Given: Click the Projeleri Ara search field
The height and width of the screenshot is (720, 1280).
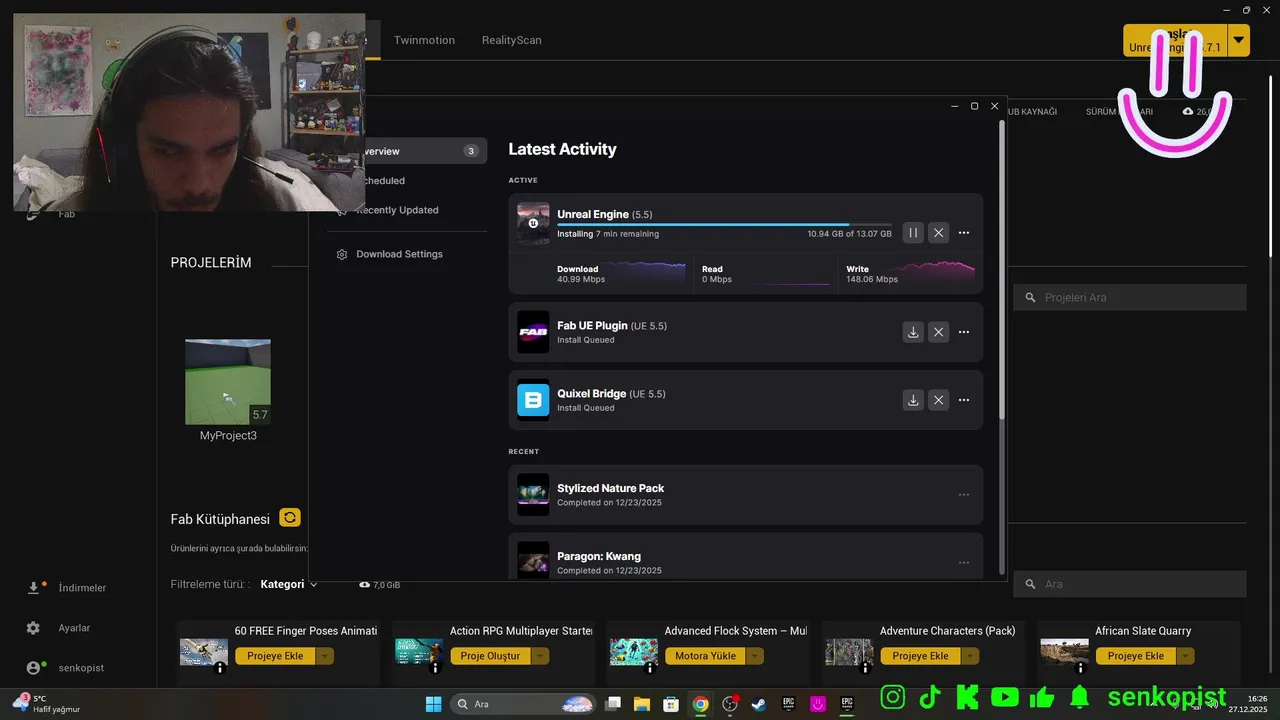Looking at the screenshot, I should click(1130, 297).
